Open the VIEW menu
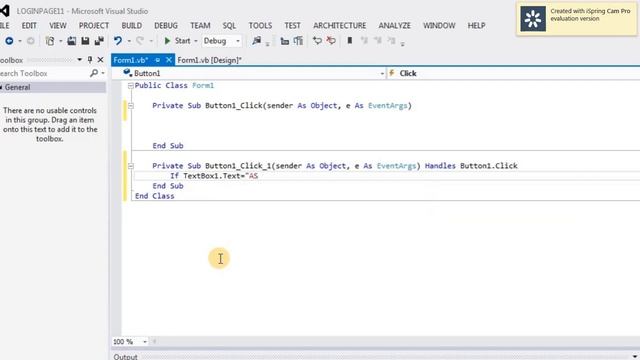 58,26
